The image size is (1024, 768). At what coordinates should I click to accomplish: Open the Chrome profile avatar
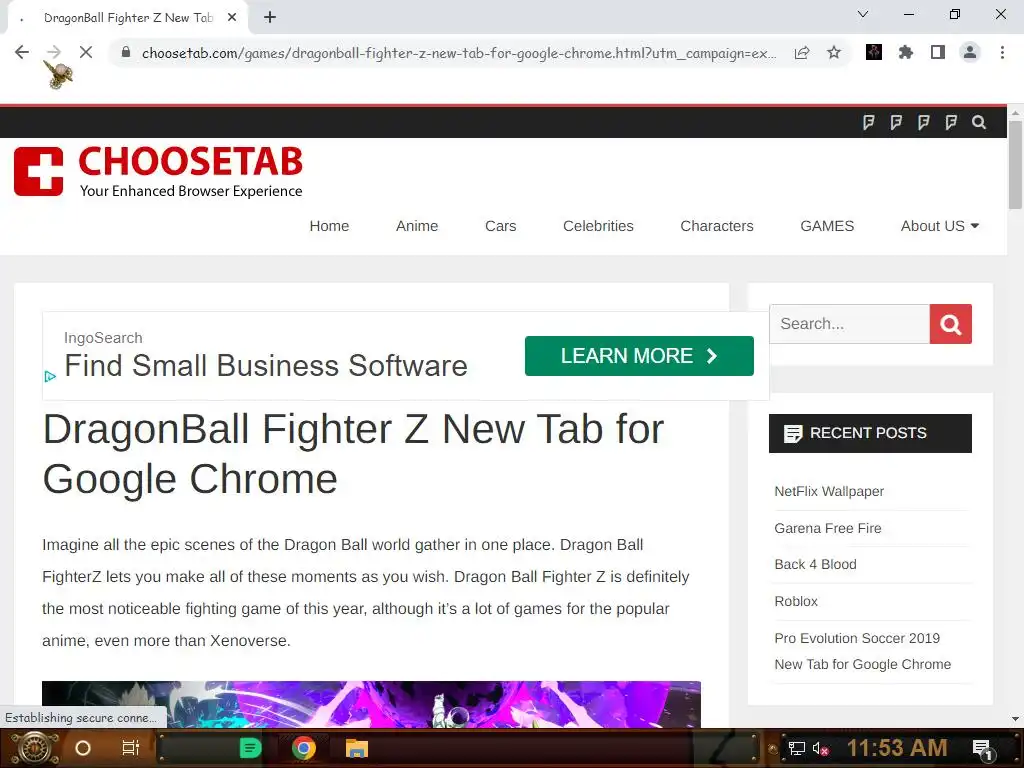[x=970, y=52]
